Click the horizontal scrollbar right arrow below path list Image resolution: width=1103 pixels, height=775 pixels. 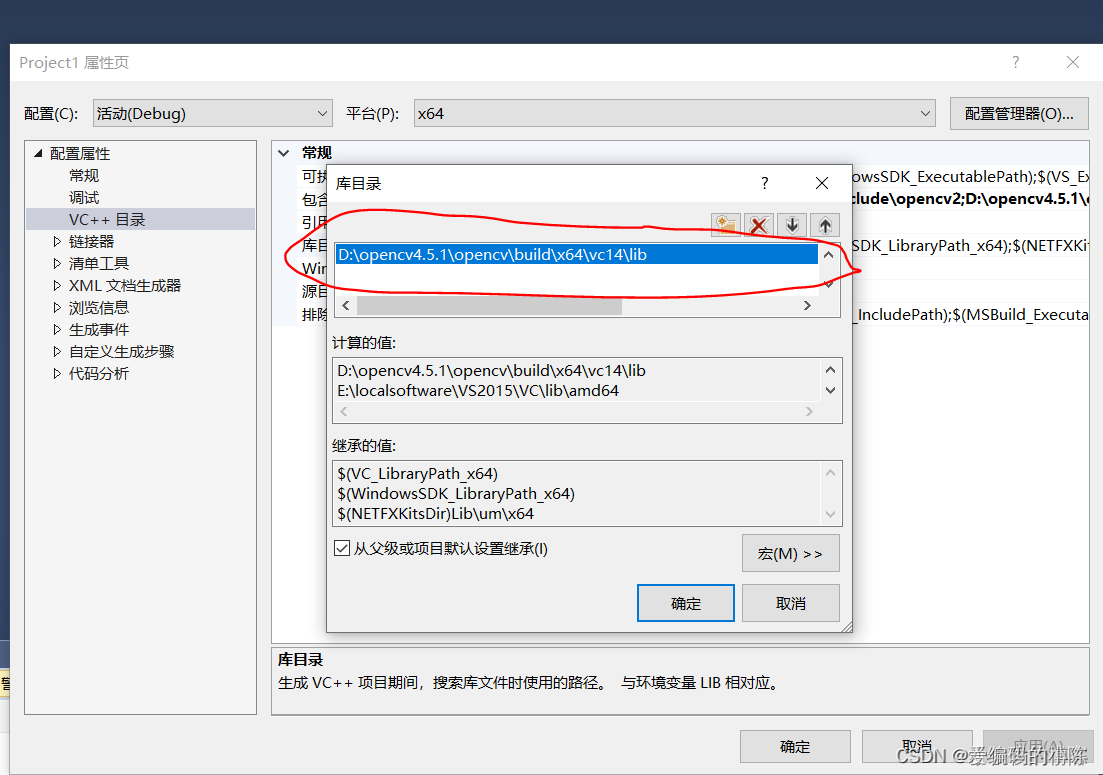click(807, 305)
